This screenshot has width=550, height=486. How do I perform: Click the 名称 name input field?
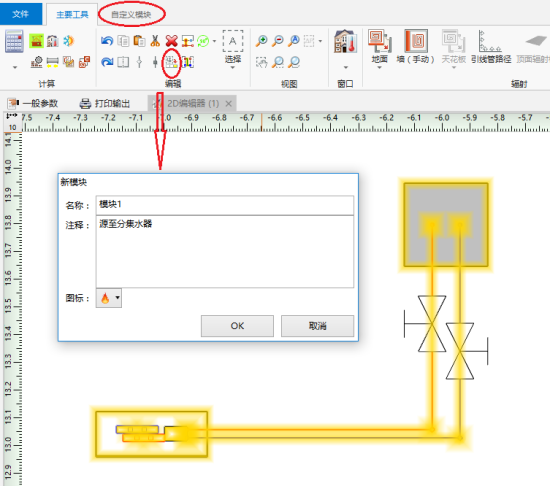click(224, 205)
